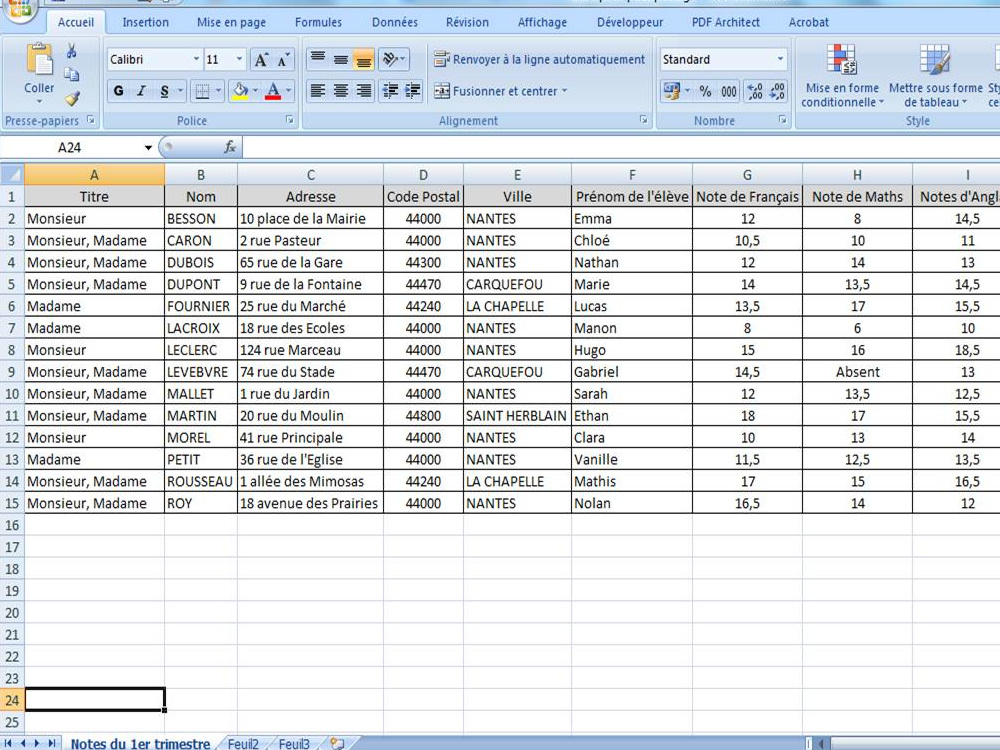Open the borders dropdown arrow
This screenshot has width=1000, height=750.
[x=219, y=91]
